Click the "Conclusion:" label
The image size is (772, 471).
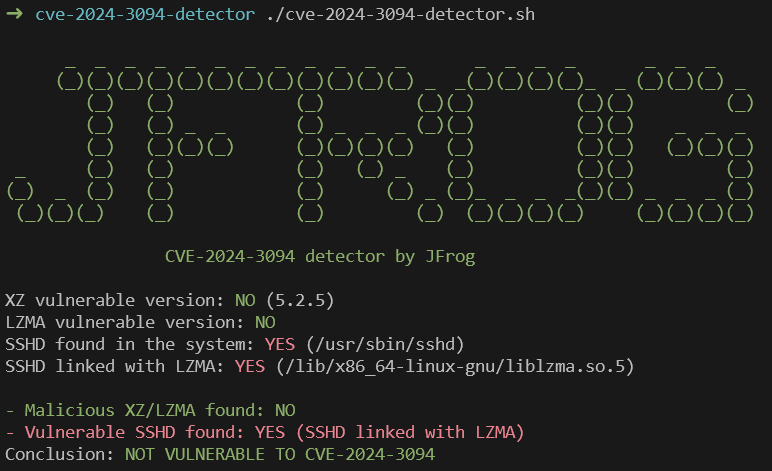point(60,454)
